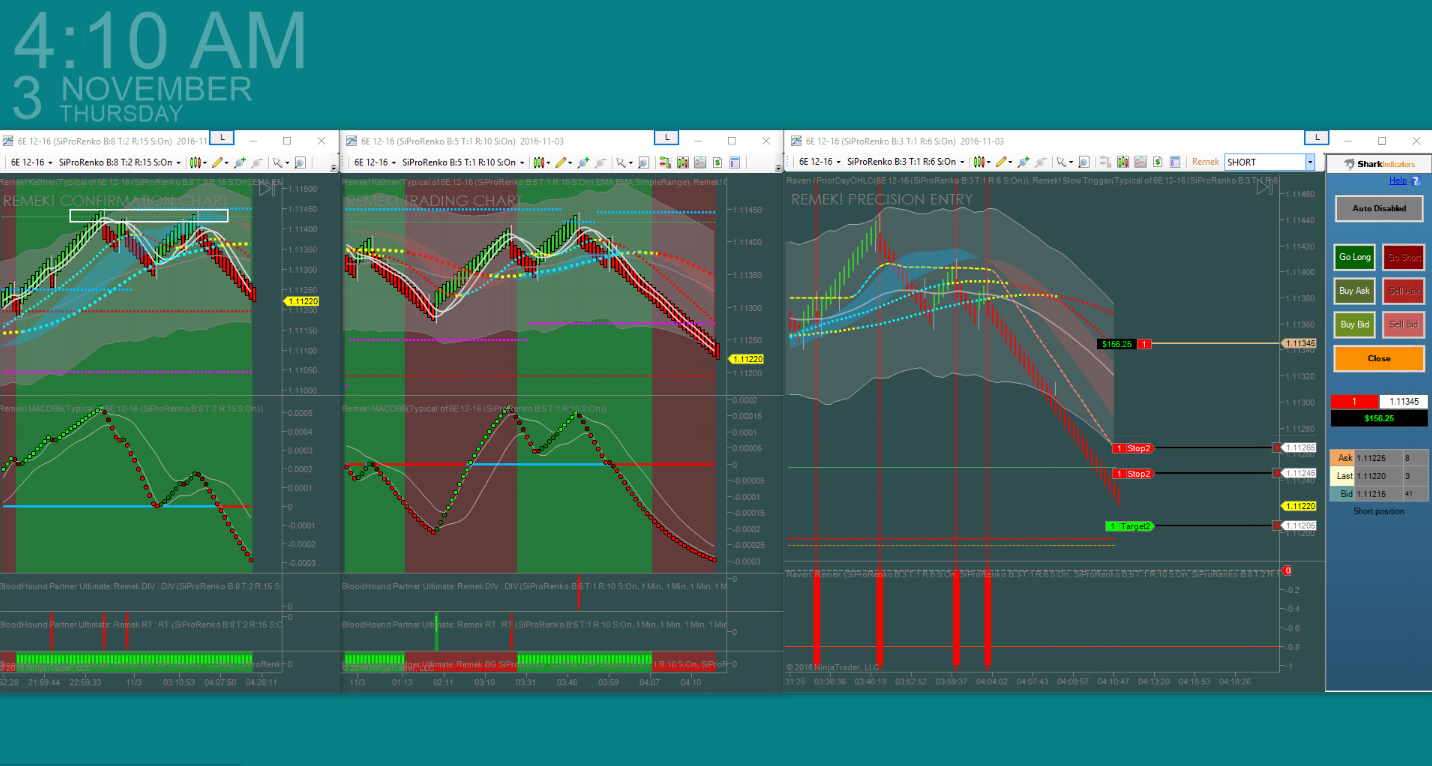
Task: Open SiProRenko B:3 T:1 R:6 interval dropdown
Action: (906, 162)
